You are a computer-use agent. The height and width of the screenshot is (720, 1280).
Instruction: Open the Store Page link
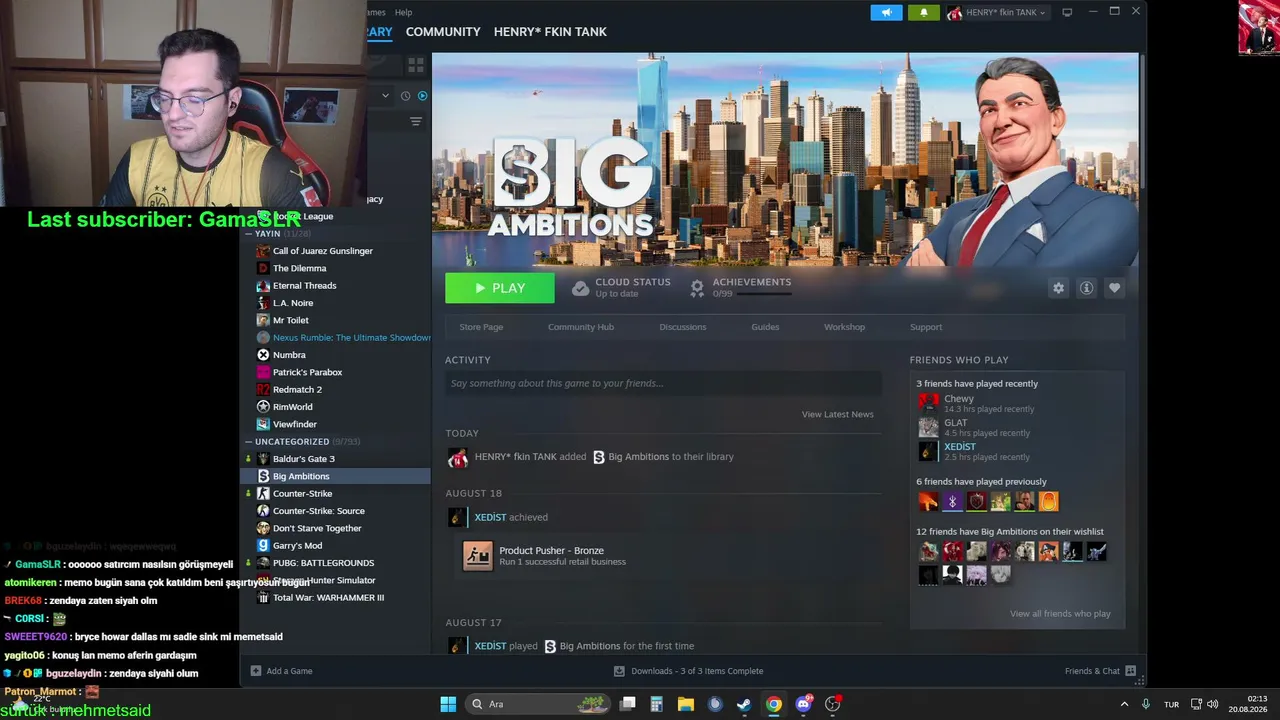pyautogui.click(x=481, y=327)
